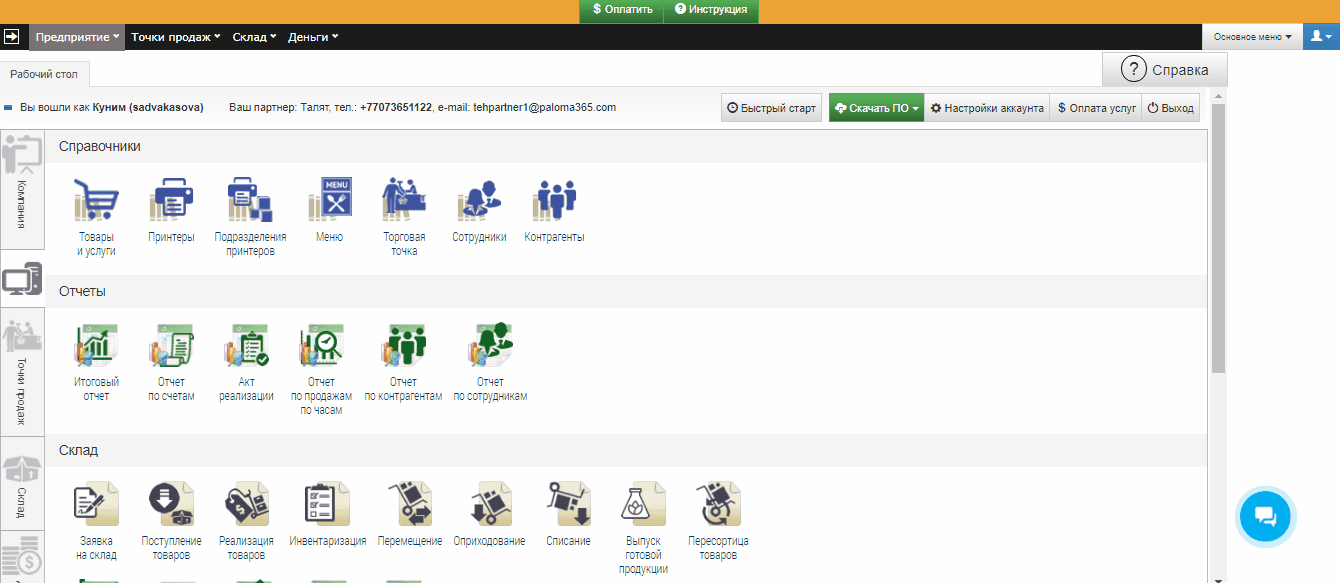Open the Меню directory icon
Screen dimensions: 1340x583
pos(329,201)
